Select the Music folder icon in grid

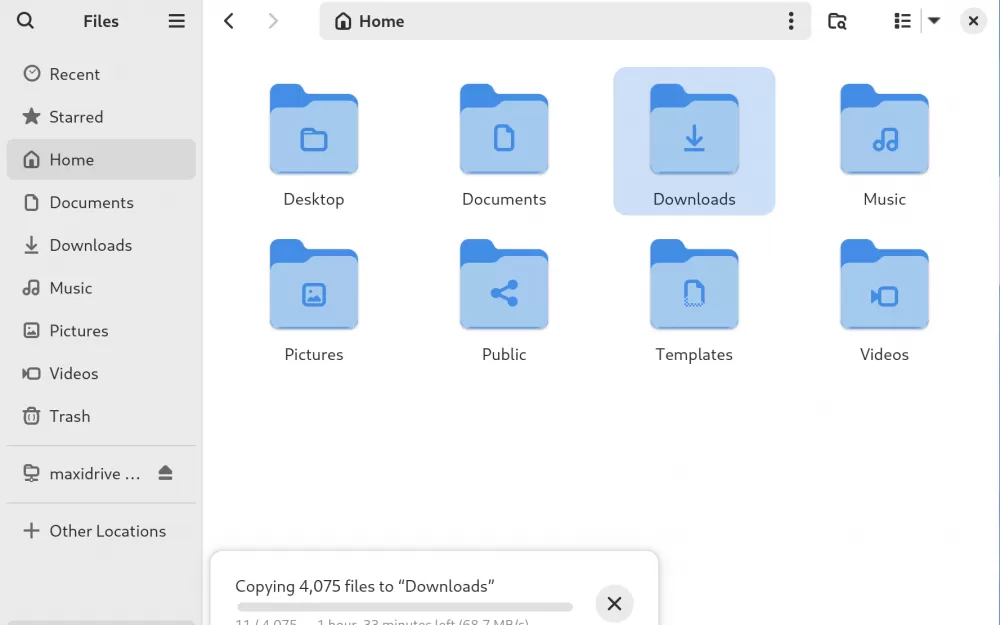click(884, 129)
